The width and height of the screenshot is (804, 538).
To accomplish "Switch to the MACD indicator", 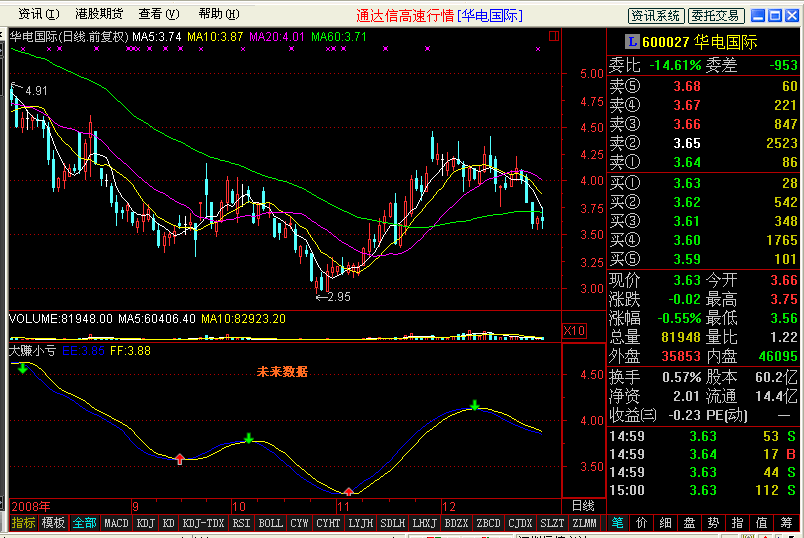I will click(116, 523).
